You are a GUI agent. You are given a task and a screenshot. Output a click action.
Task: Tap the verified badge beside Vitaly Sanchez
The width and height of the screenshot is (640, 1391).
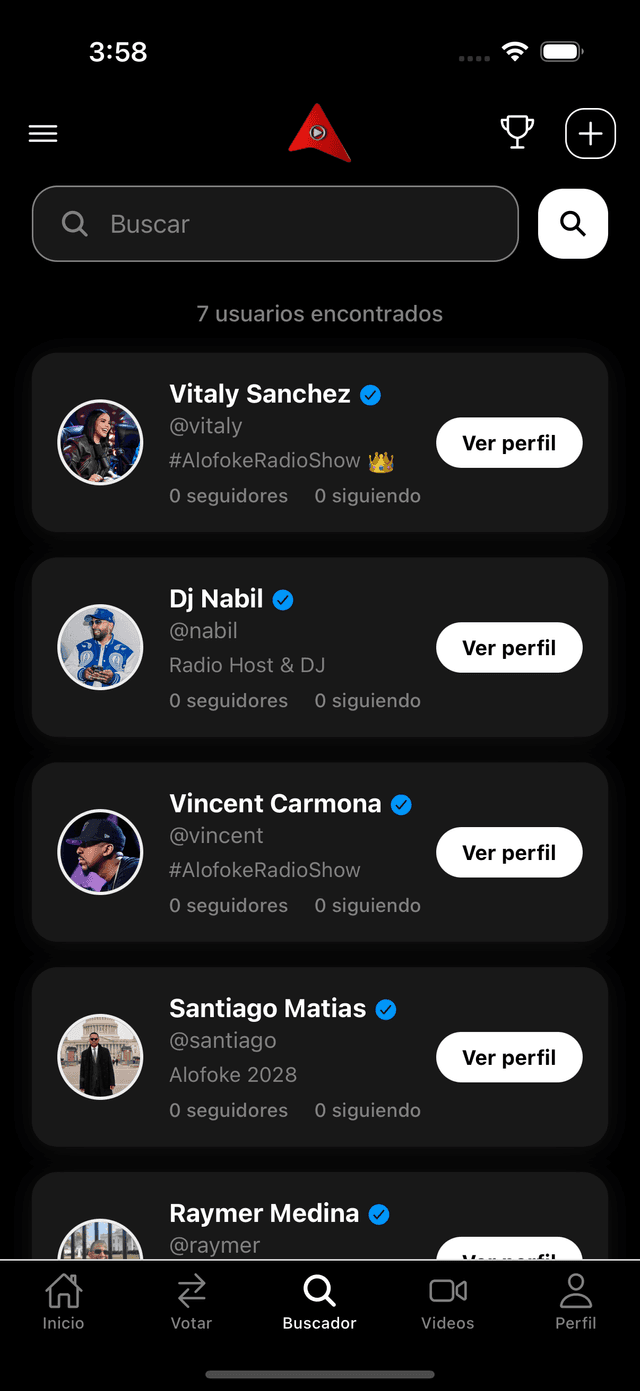tap(371, 395)
